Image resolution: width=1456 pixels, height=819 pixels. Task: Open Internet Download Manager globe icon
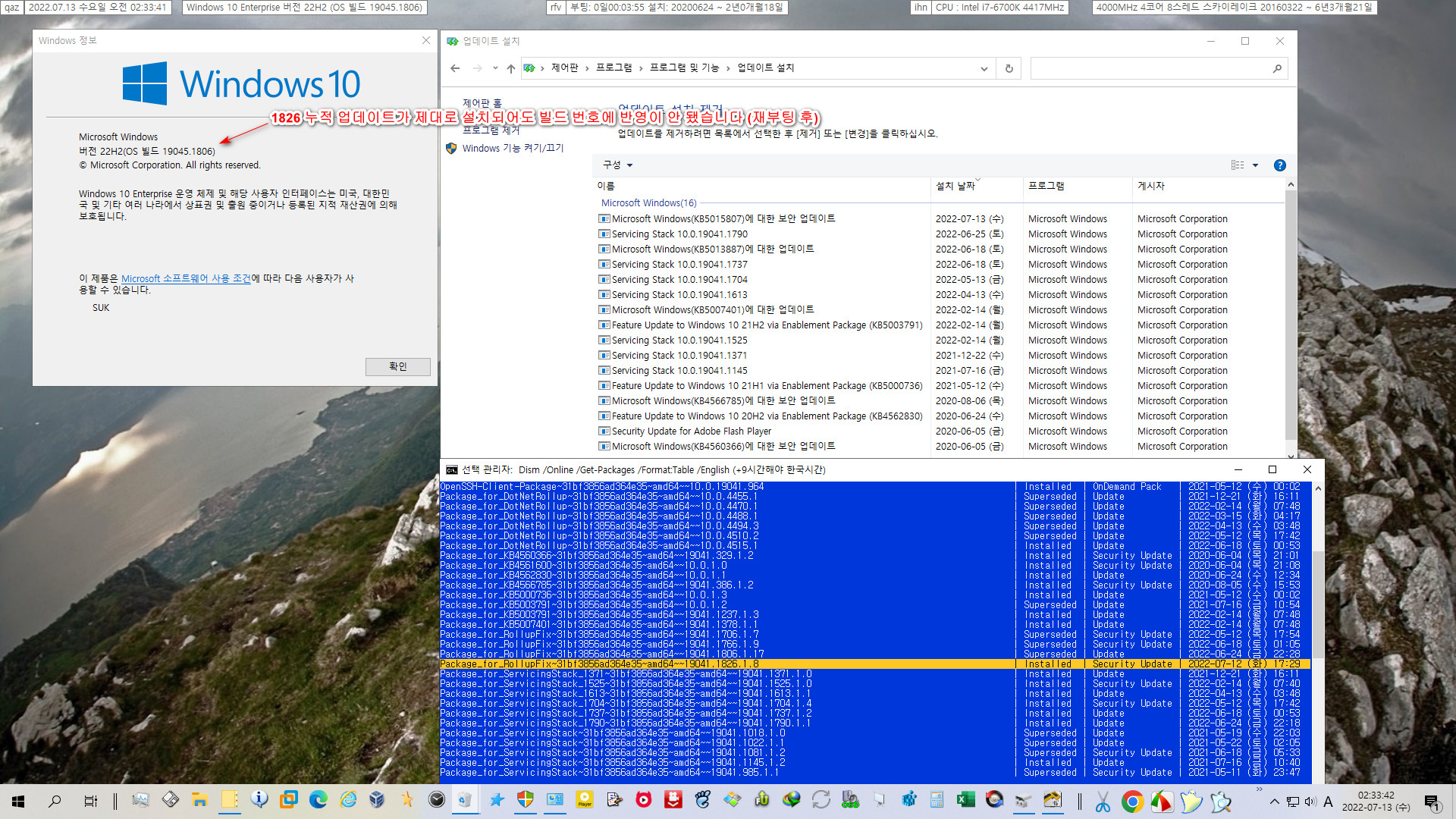click(x=792, y=800)
